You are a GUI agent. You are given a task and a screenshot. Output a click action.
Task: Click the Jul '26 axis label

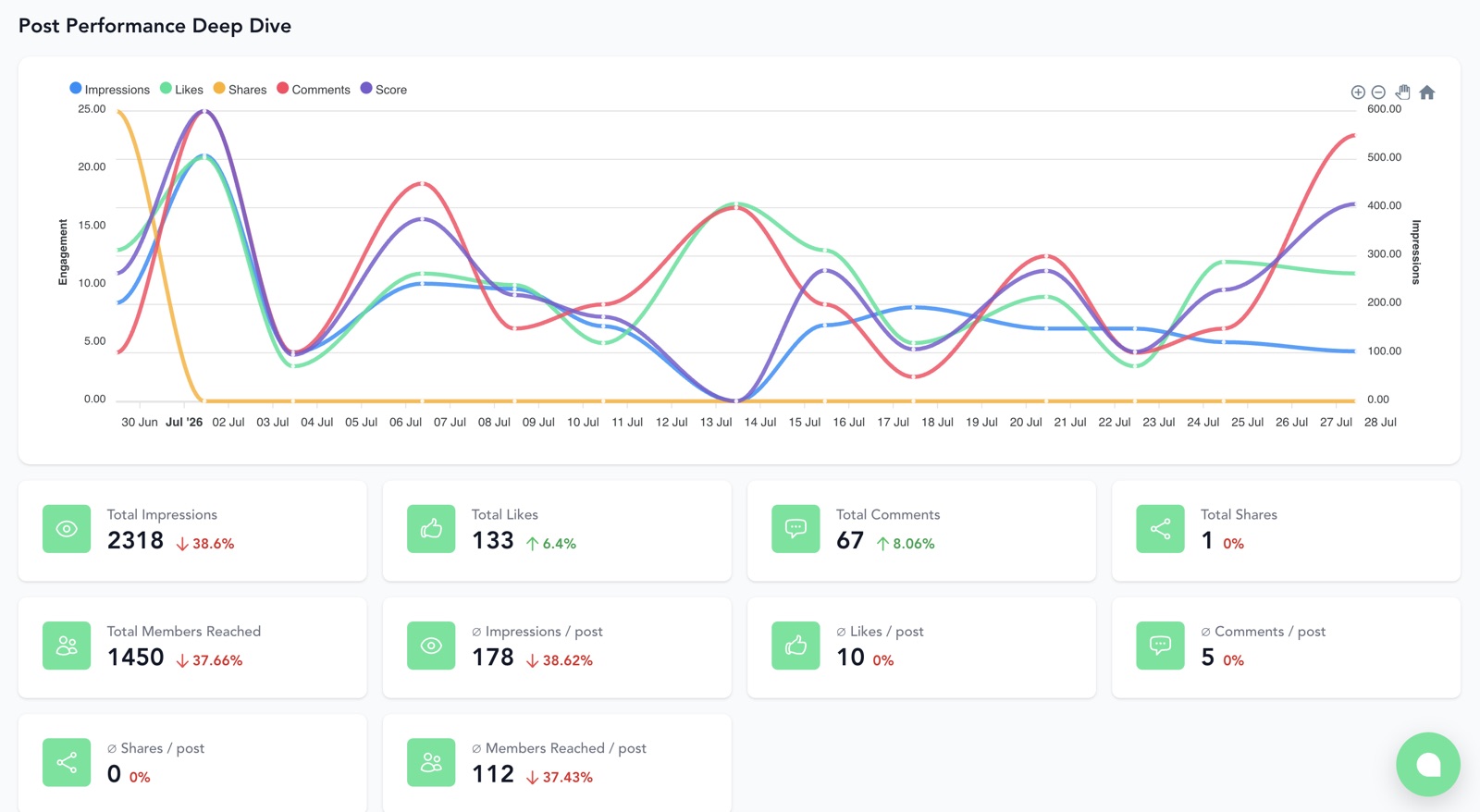coord(184,422)
